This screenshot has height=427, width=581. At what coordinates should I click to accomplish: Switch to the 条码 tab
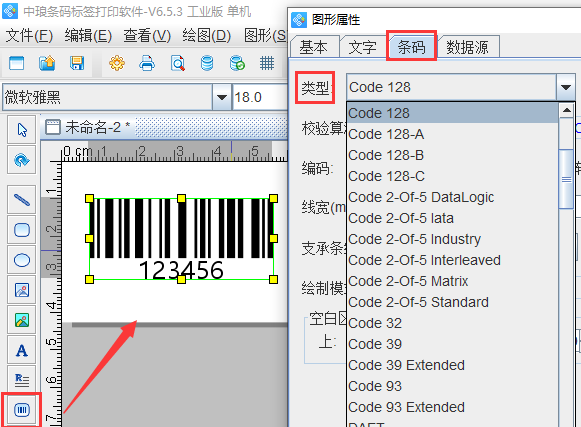pos(411,47)
